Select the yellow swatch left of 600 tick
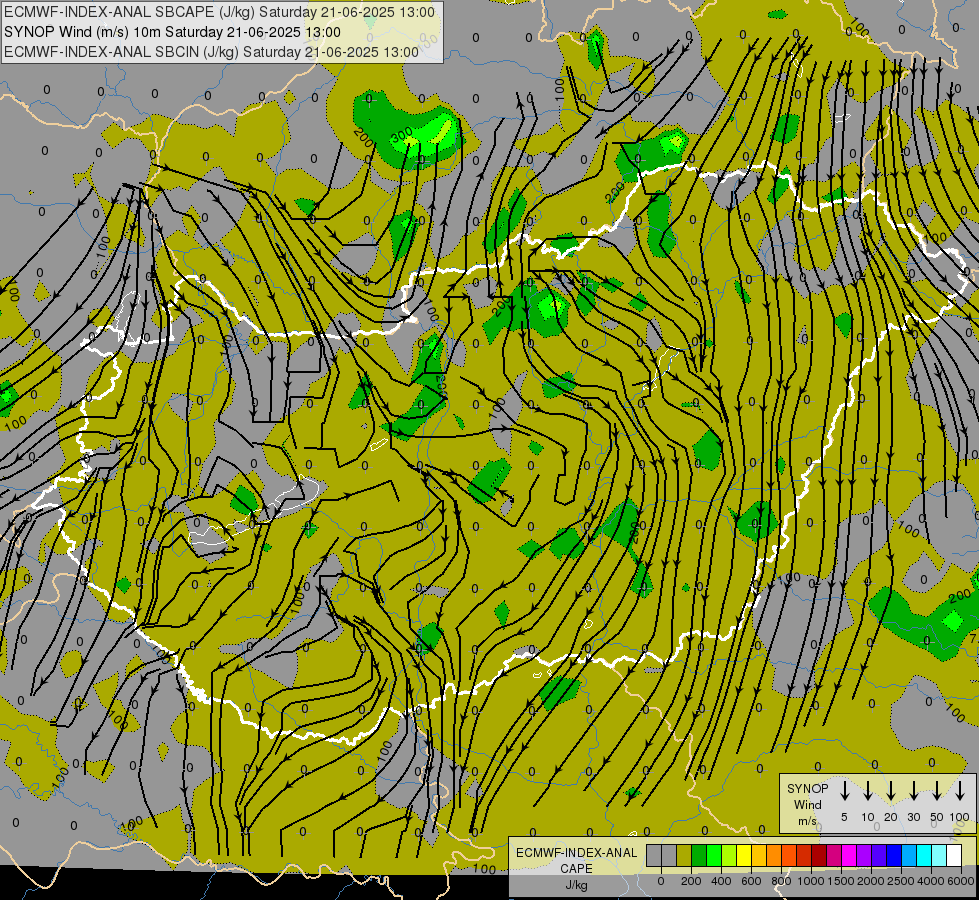 pyautogui.click(x=744, y=856)
